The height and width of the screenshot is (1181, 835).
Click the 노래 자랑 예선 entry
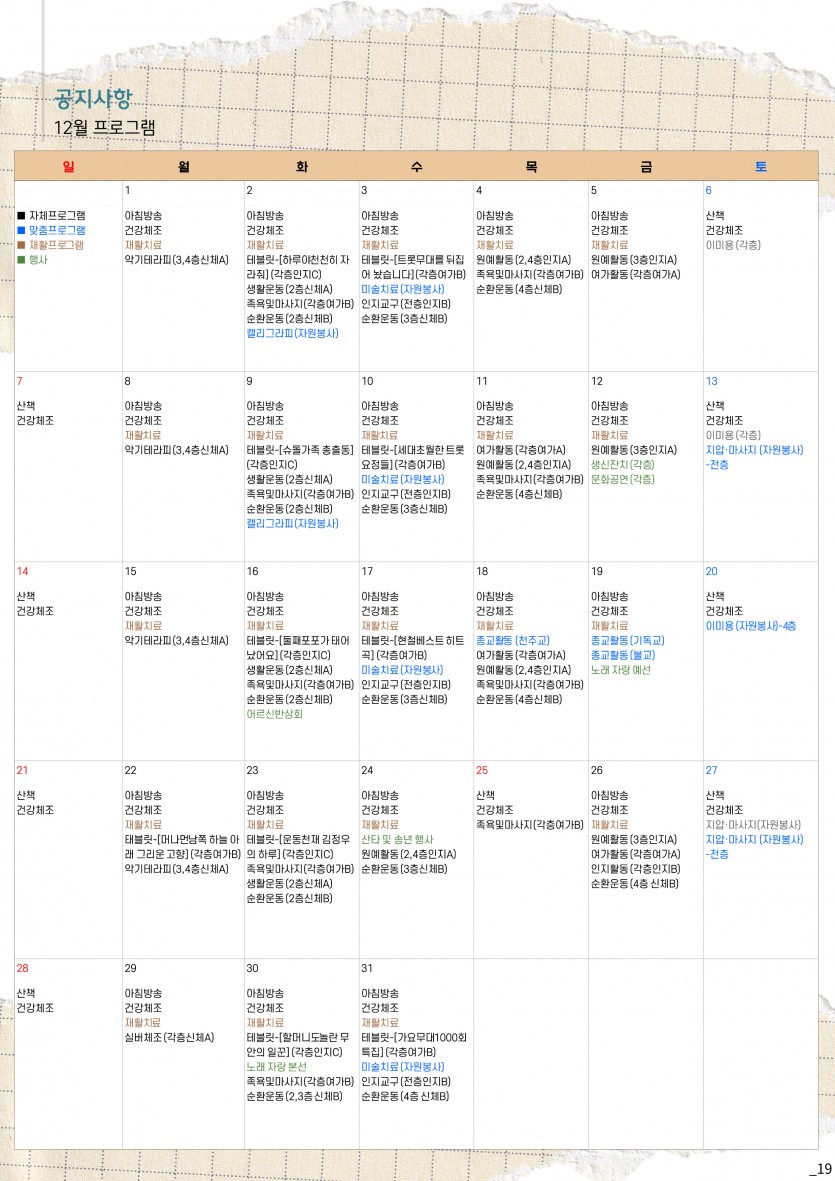click(620, 670)
